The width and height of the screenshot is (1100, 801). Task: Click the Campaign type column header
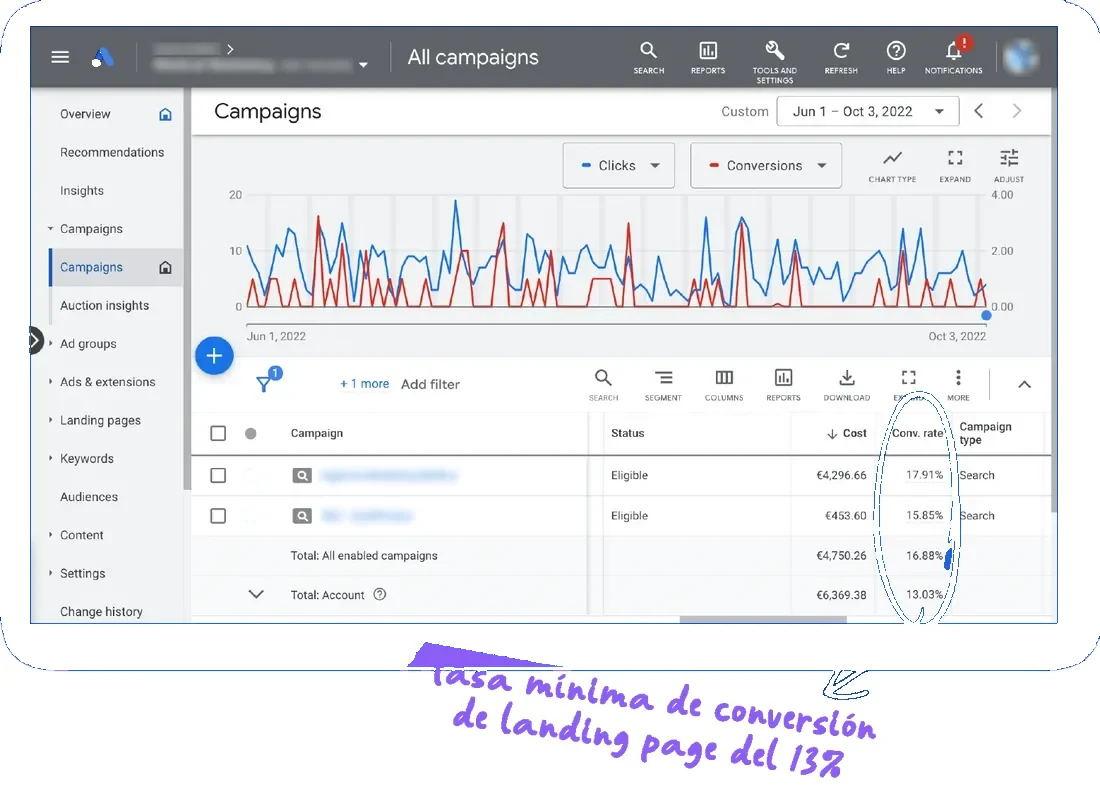coord(985,433)
